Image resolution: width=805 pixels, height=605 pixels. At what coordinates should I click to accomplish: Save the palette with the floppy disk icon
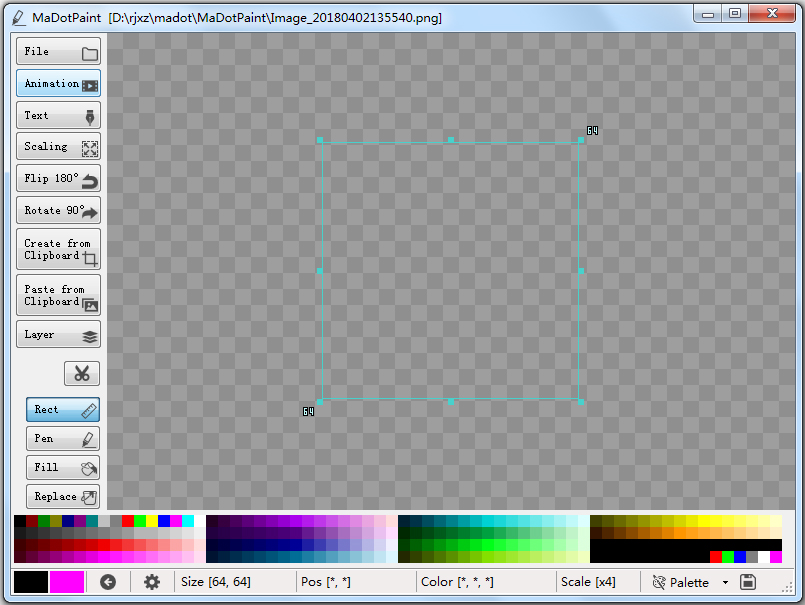748,582
